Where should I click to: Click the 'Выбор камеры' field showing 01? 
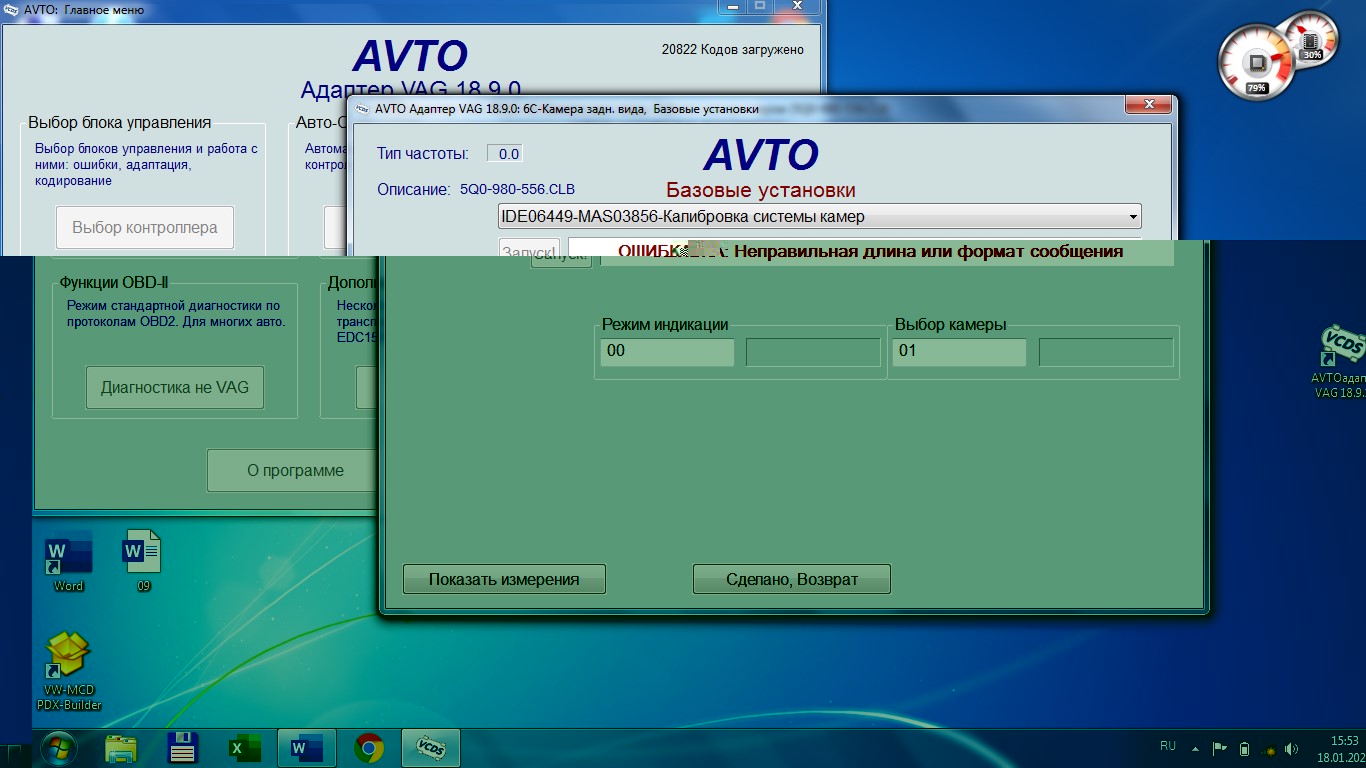pos(959,352)
